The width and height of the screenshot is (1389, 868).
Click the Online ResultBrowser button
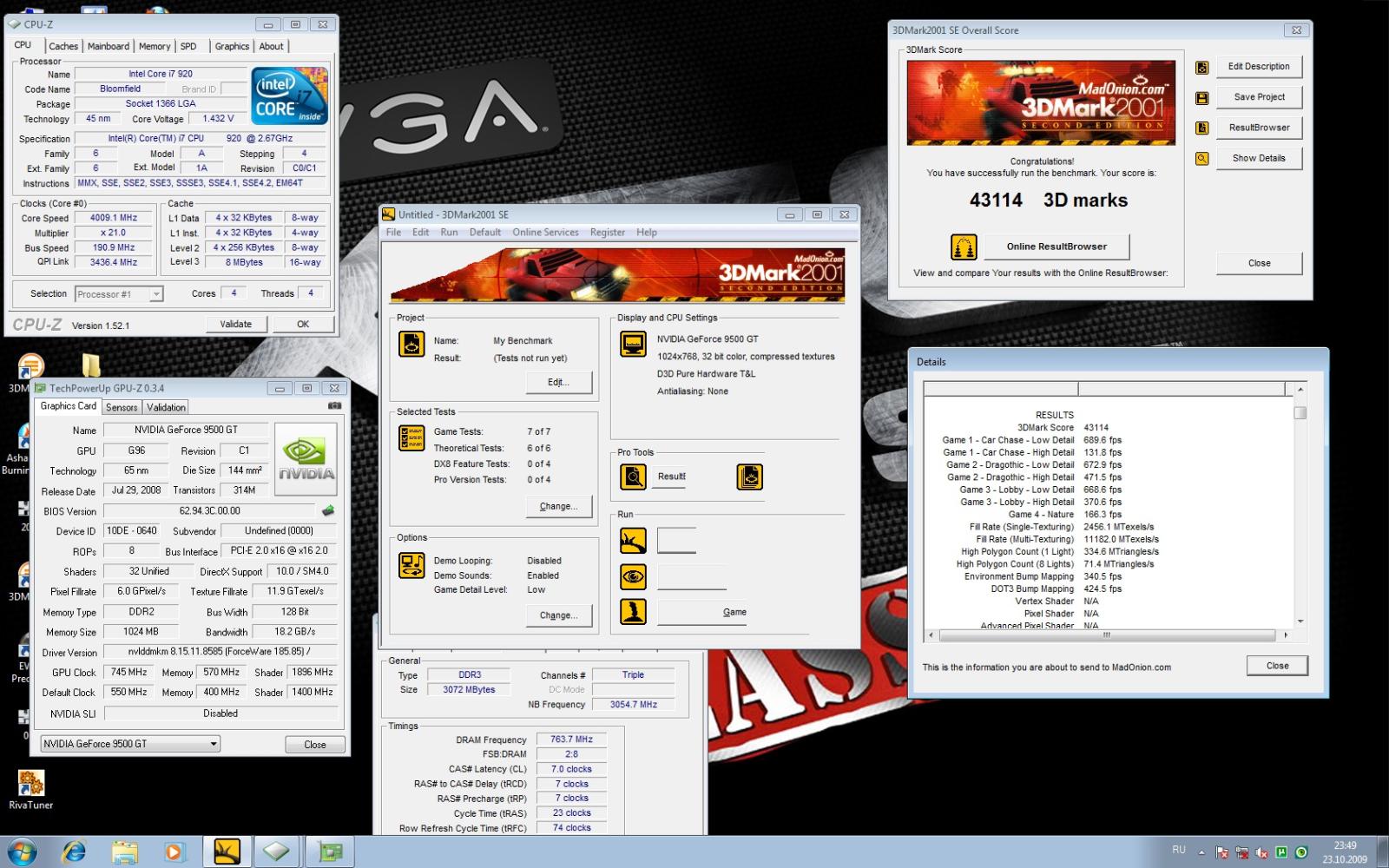(1057, 247)
